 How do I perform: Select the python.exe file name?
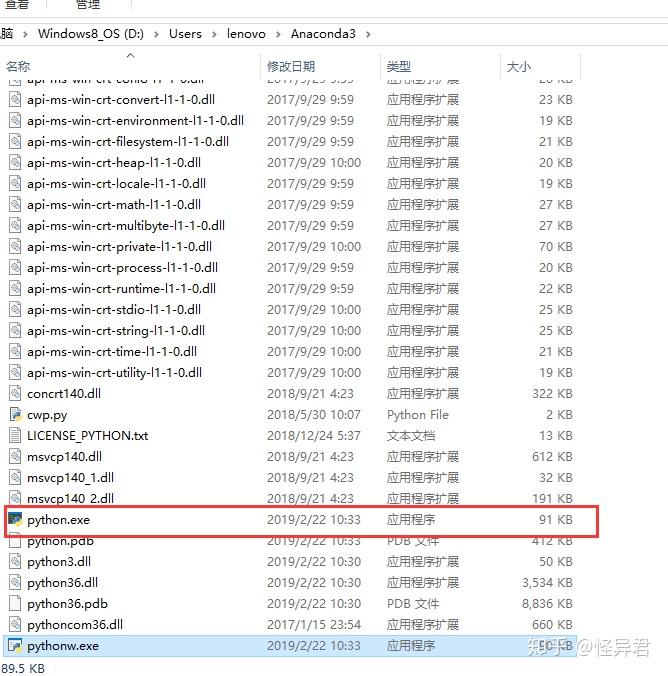tap(59, 520)
